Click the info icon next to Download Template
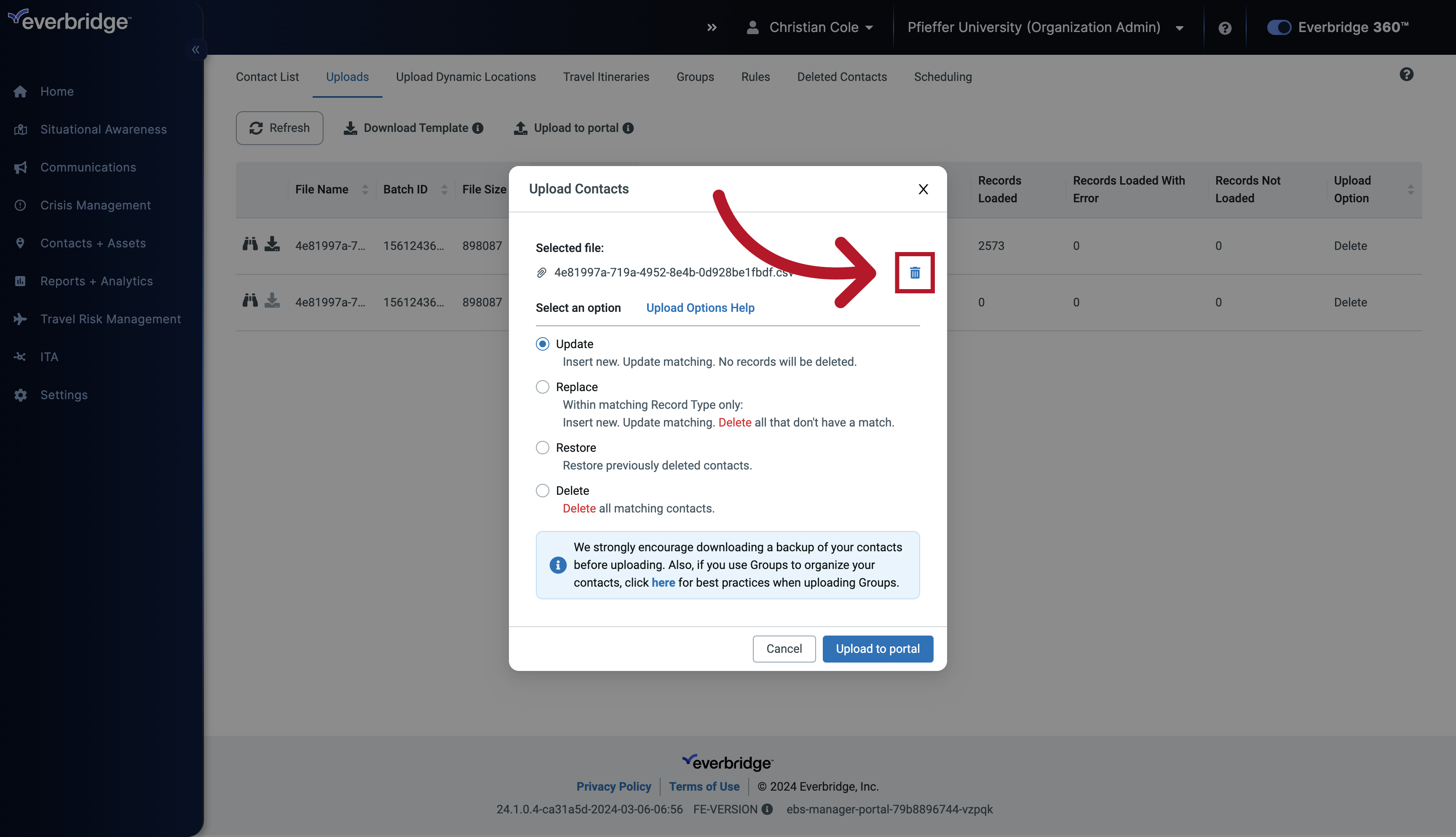This screenshot has width=1456, height=837. 479,128
